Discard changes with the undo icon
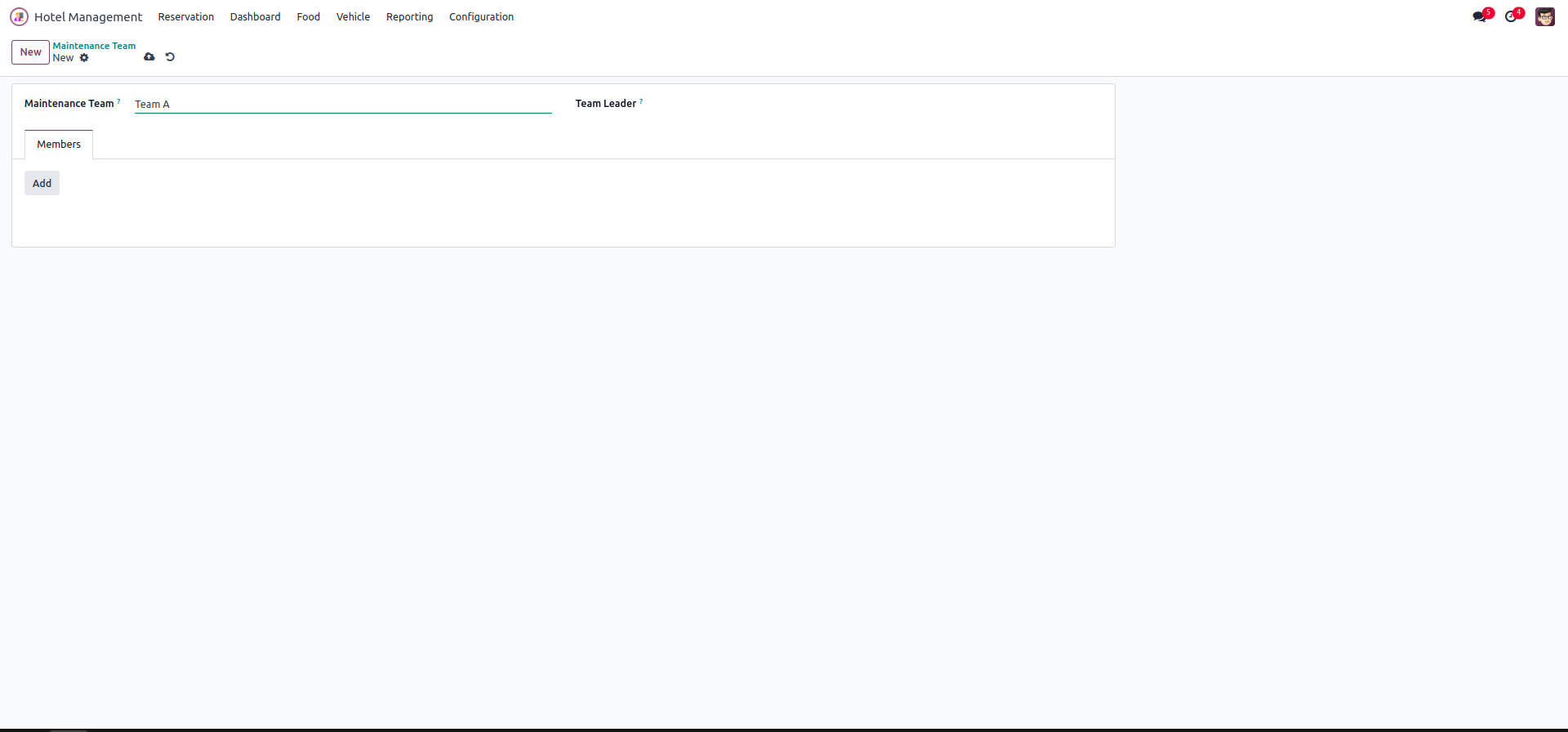Viewport: 1568px width, 732px height. tap(170, 56)
